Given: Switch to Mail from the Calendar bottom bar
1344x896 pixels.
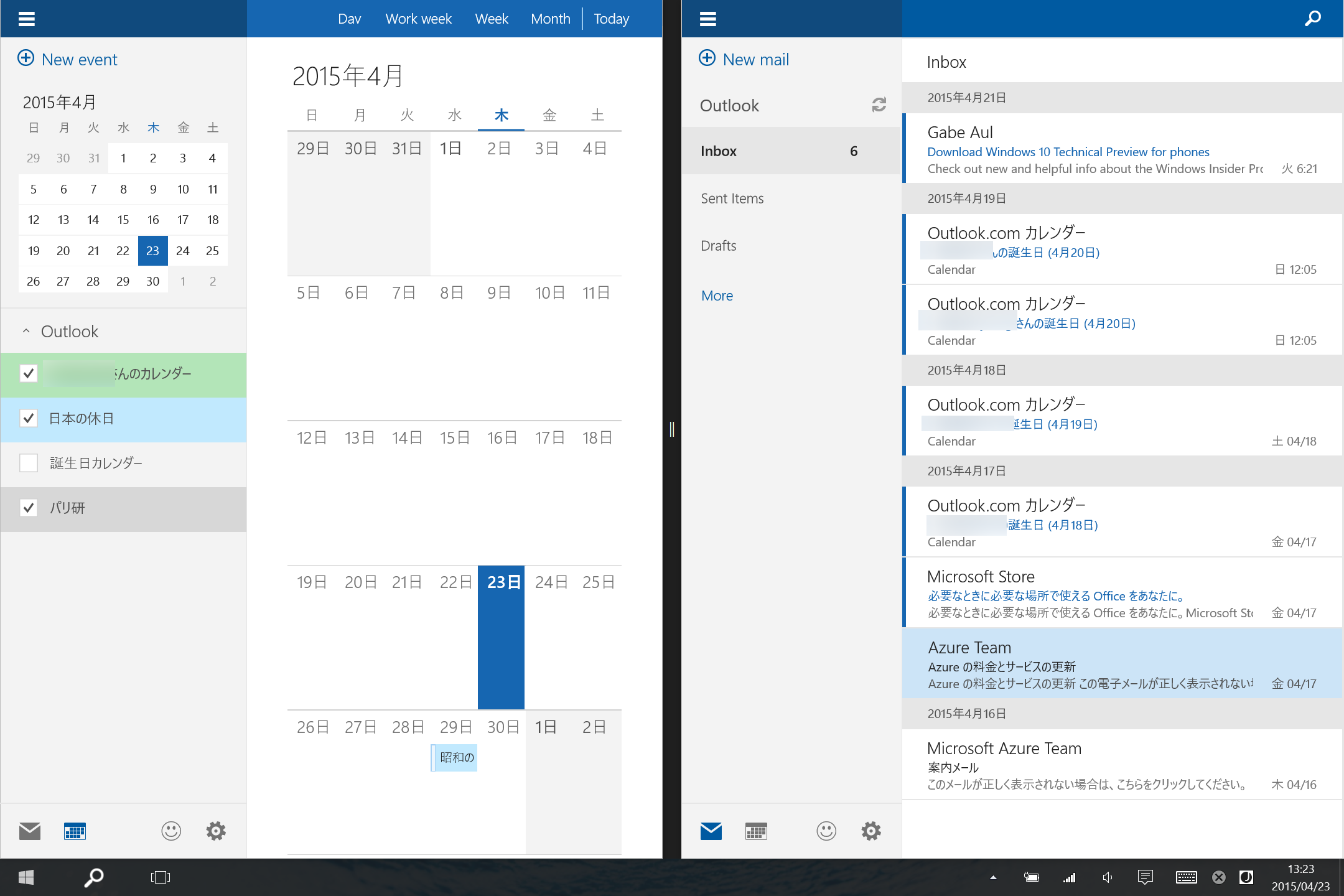Looking at the screenshot, I should (x=30, y=831).
